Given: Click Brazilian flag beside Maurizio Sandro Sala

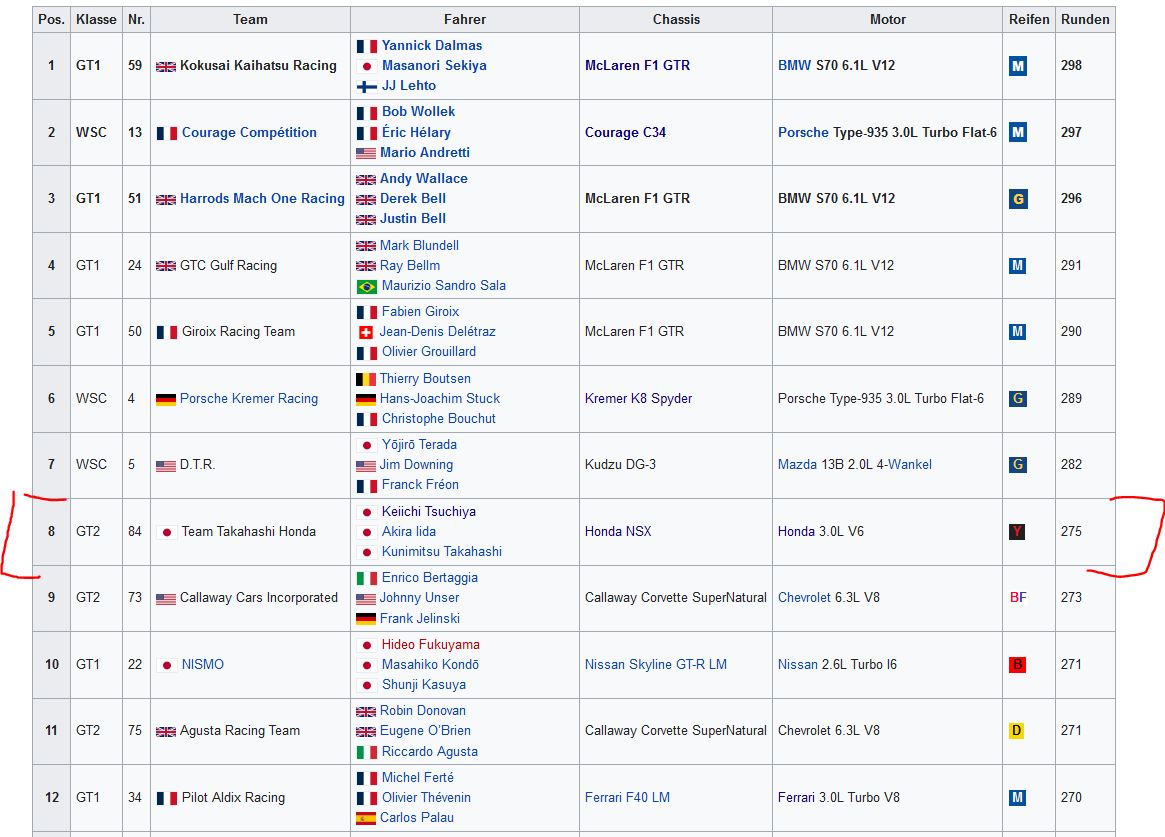Looking at the screenshot, I should 366,286.
